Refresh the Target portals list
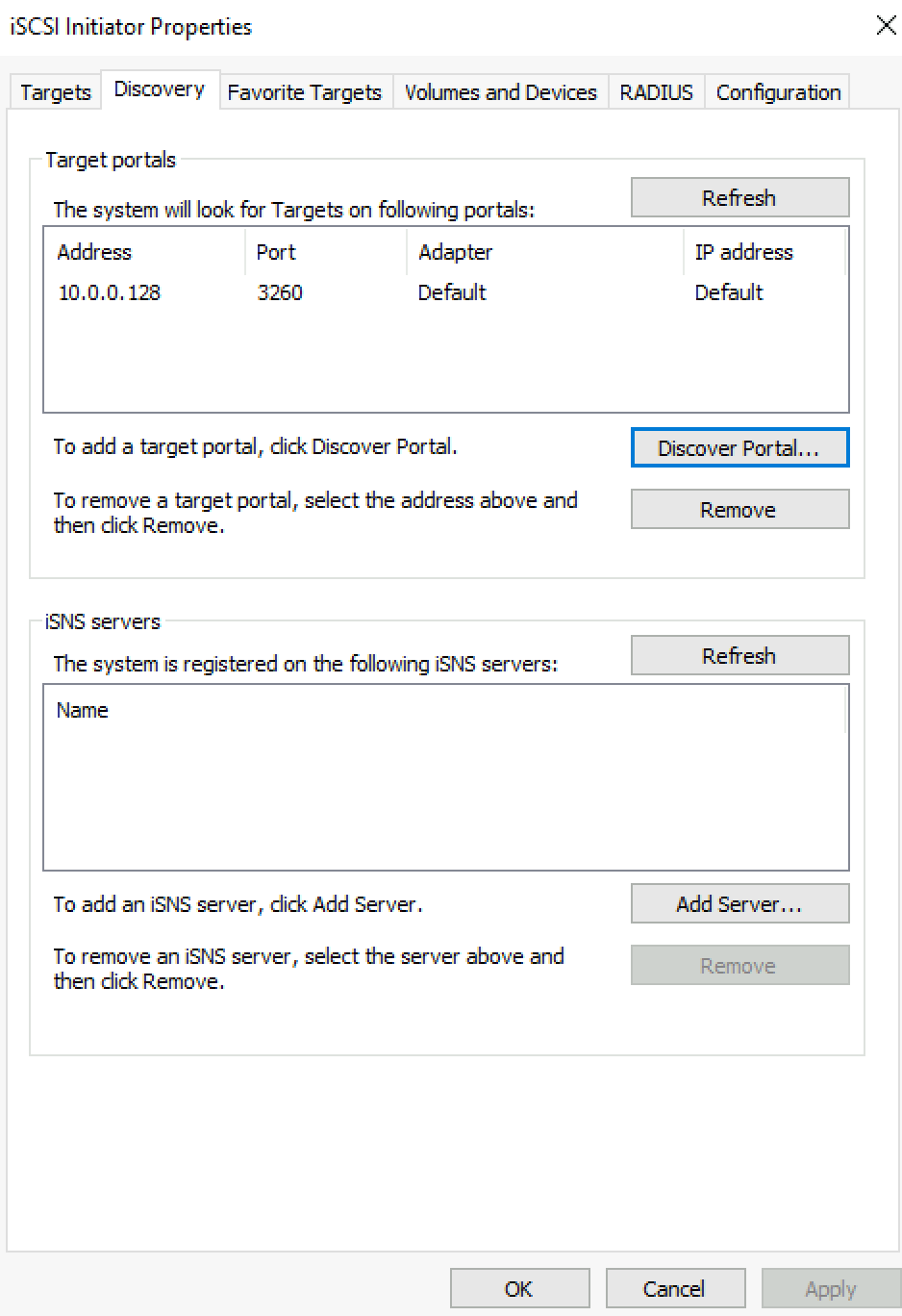This screenshot has width=902, height=1316. (739, 197)
